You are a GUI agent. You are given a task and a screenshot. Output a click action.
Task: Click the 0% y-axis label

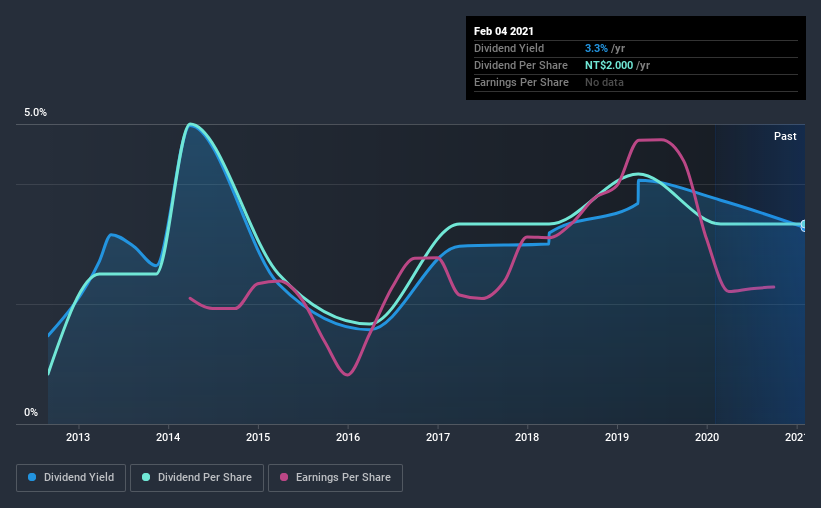coord(31,413)
